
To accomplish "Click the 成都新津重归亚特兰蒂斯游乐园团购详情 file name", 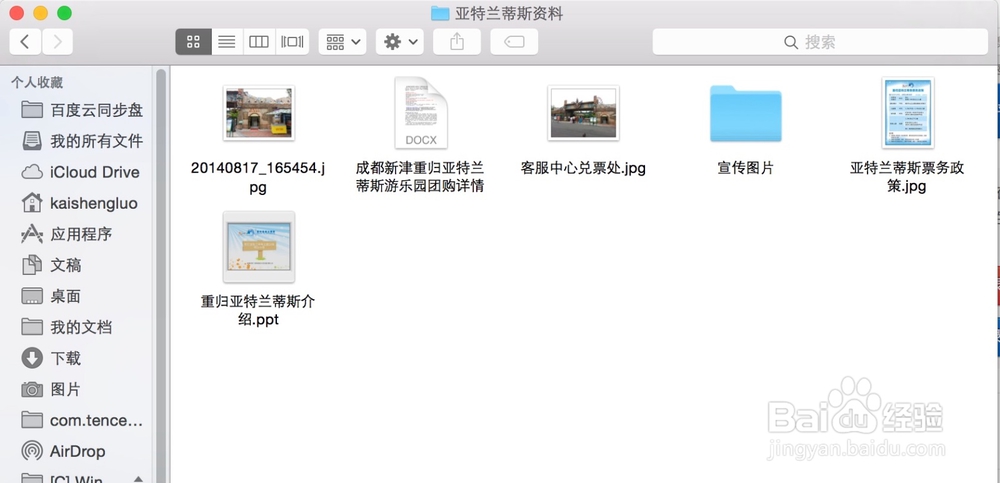I will click(420, 177).
